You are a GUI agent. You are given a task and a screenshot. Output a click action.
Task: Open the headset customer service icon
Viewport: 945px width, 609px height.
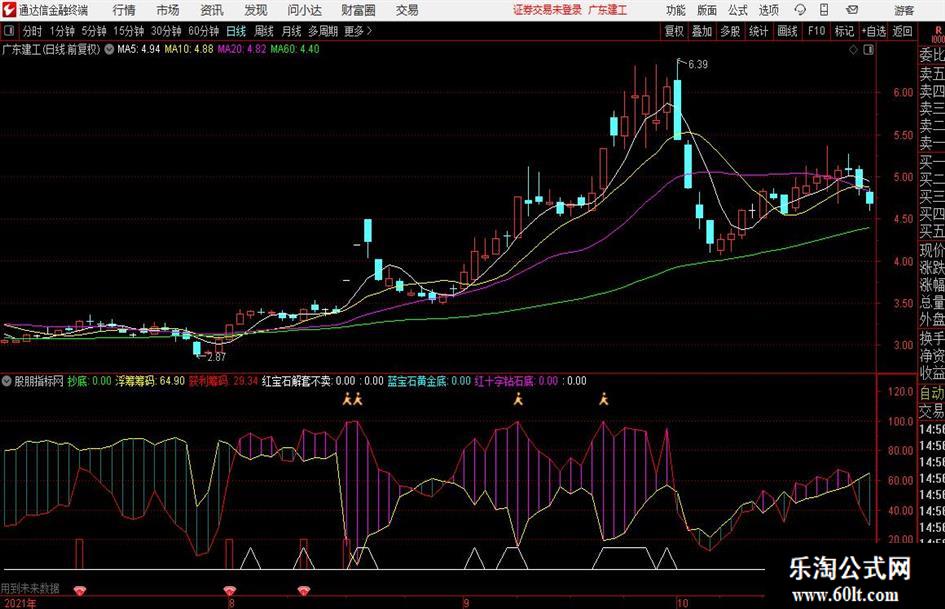(x=800, y=10)
